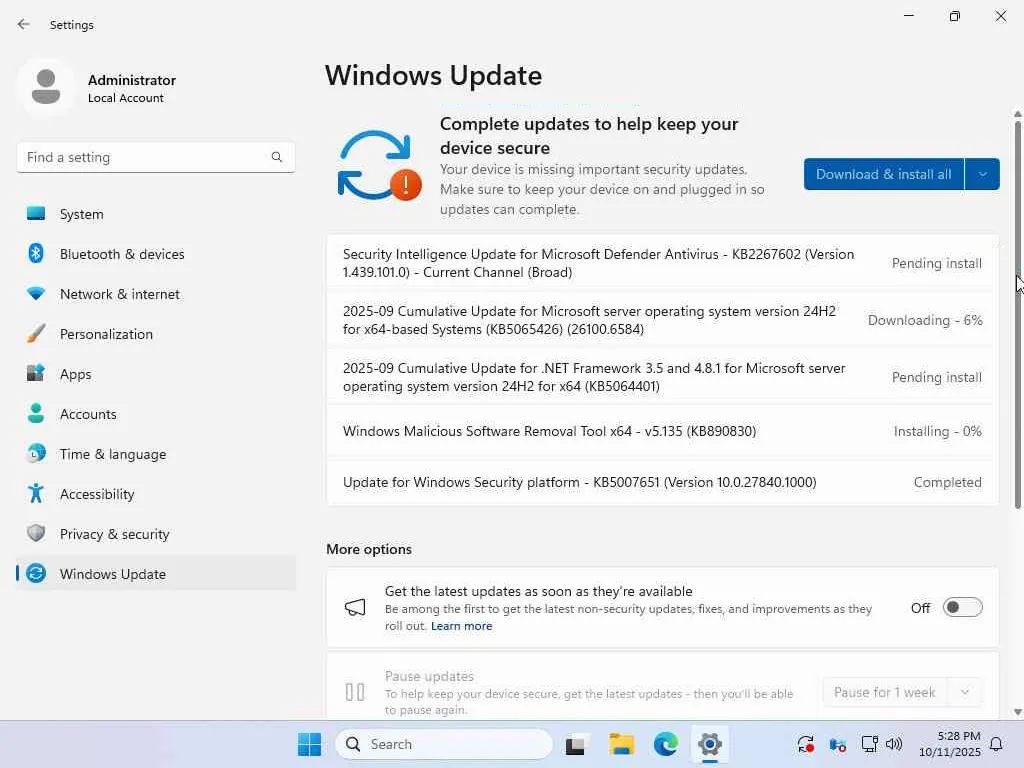Image resolution: width=1024 pixels, height=768 pixels.
Task: Launch Microsoft Edge from the taskbar
Action: pyautogui.click(x=665, y=744)
